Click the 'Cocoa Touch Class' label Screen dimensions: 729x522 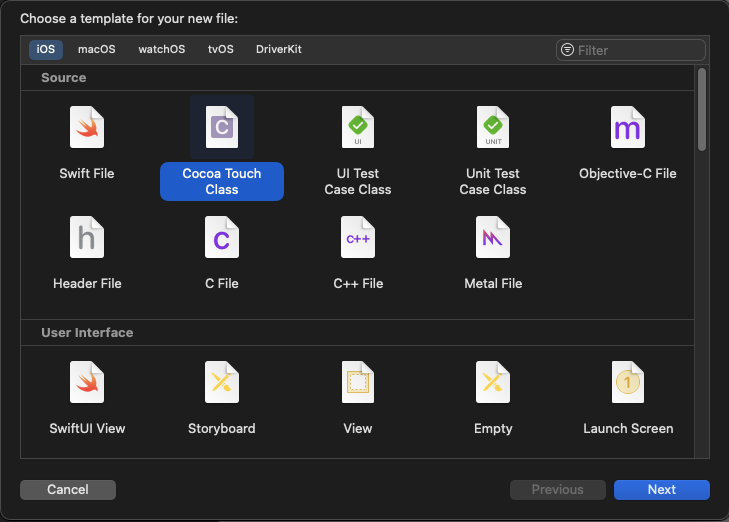pos(222,181)
